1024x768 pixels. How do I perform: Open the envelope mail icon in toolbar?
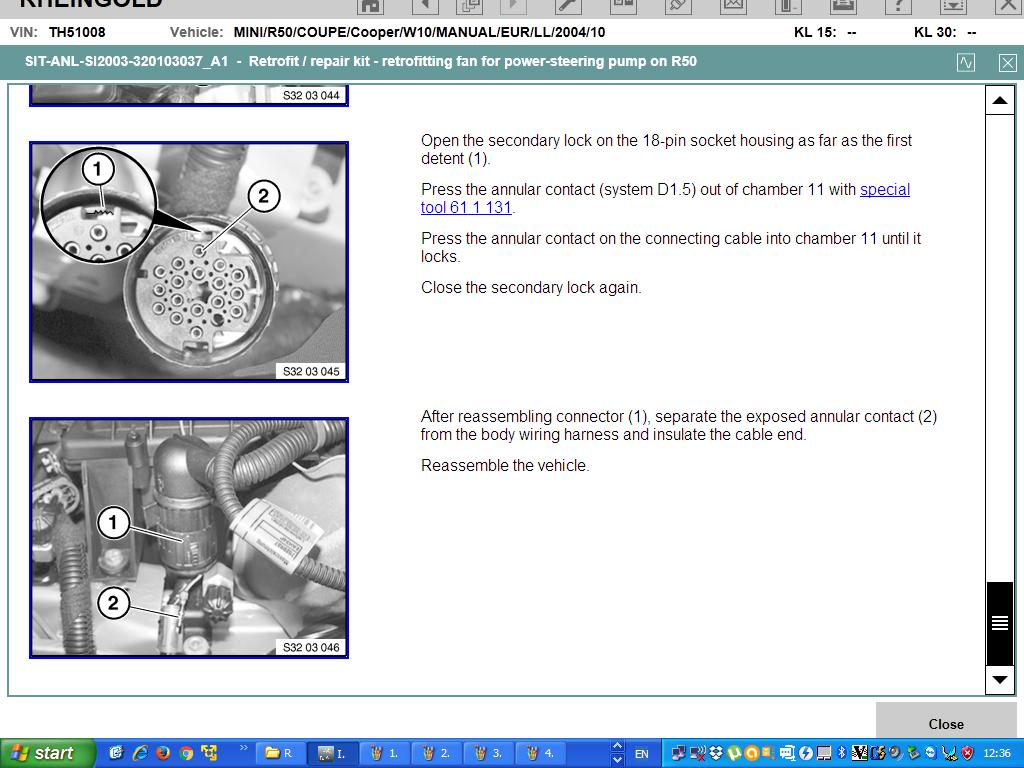pos(733,5)
